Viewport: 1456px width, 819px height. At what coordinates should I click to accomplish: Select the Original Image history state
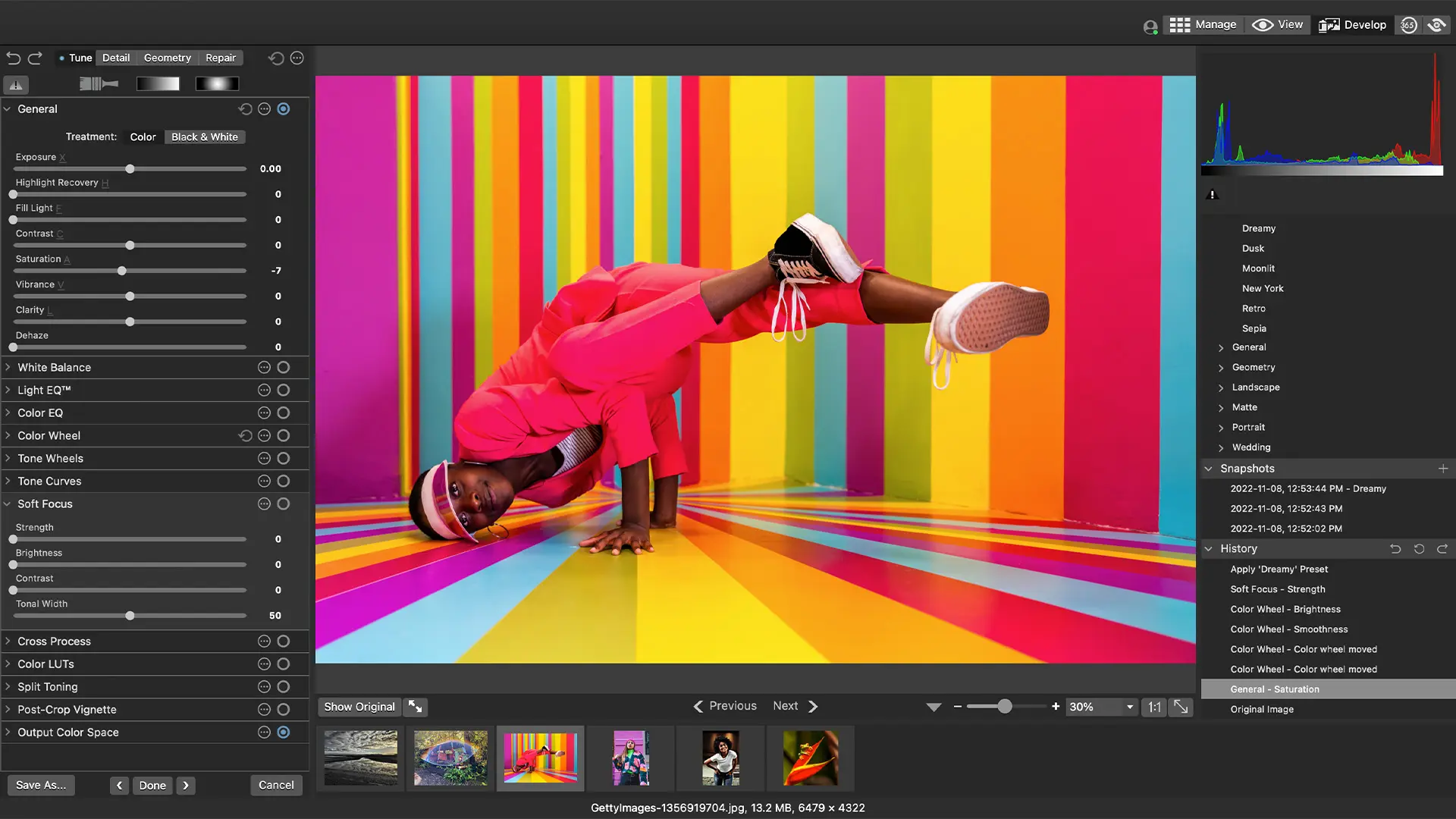pos(1262,709)
